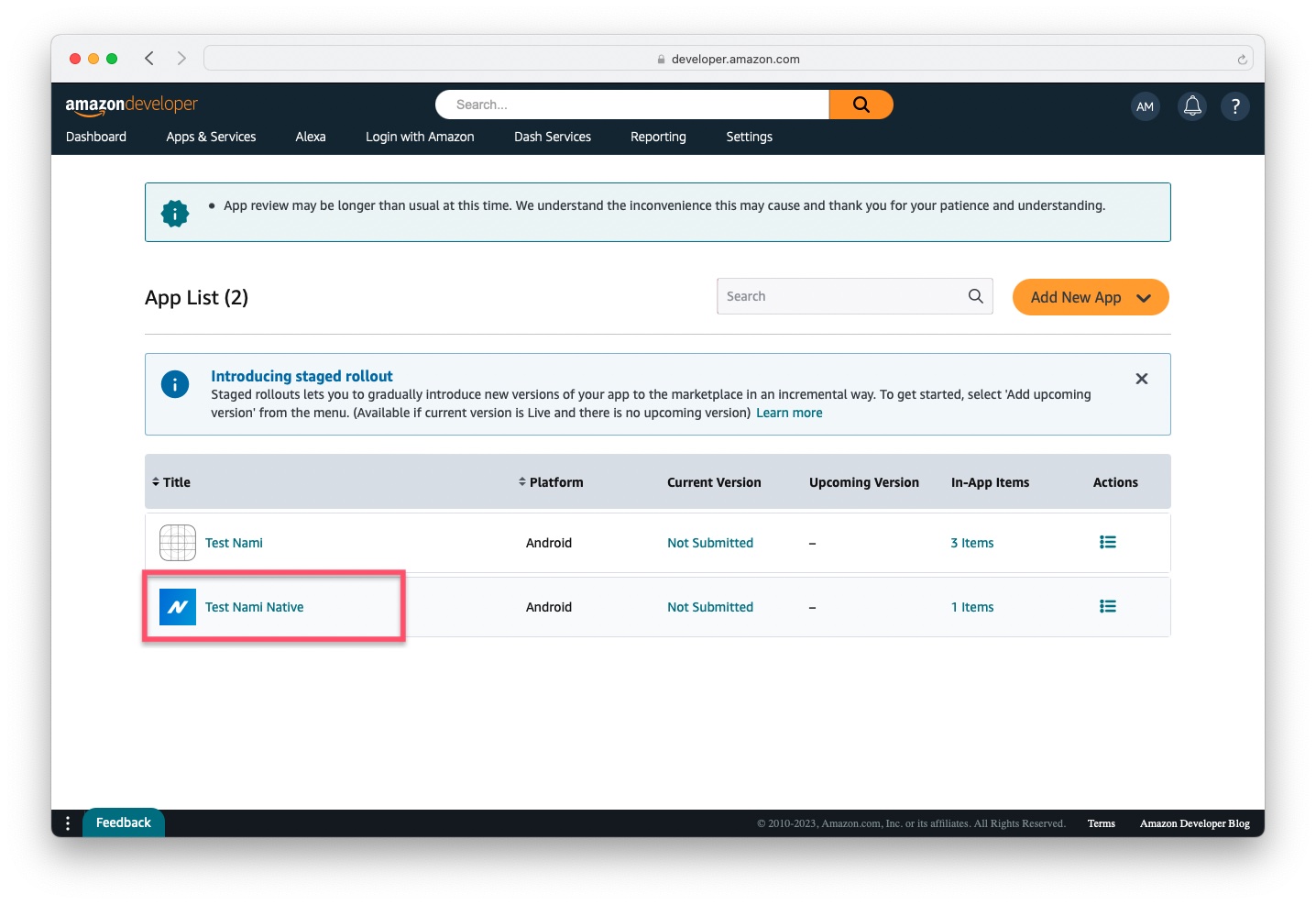Click the blue info icon in staged rollout banner
Screen dimensions: 1316x905
coord(175,384)
